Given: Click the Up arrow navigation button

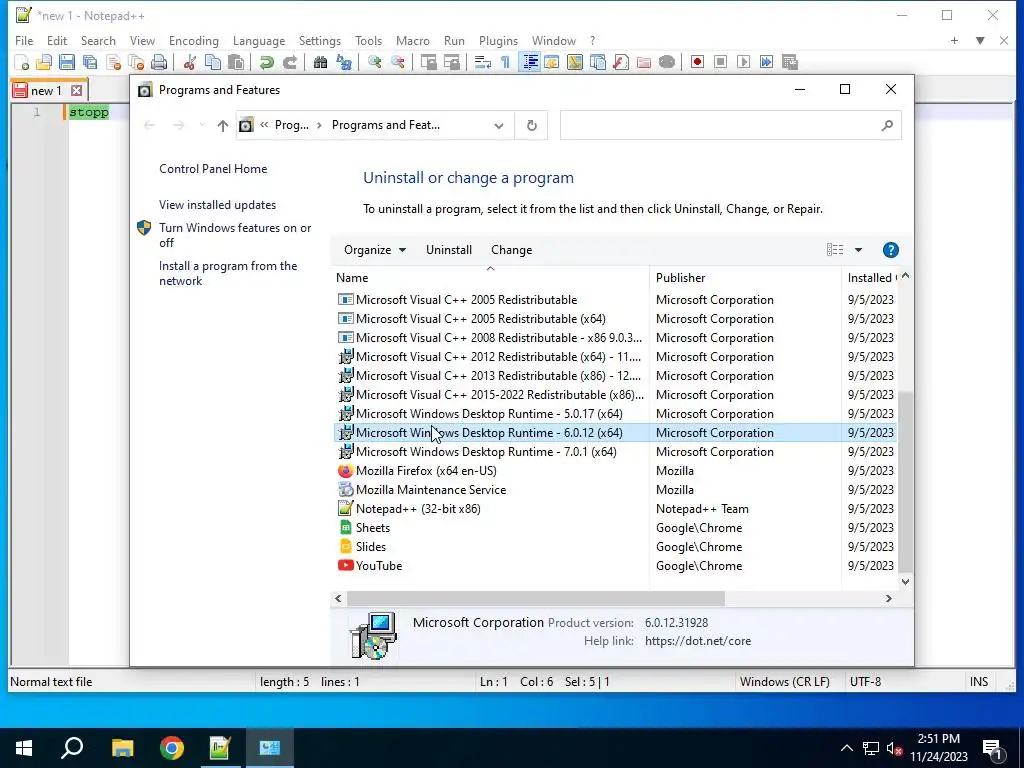Looking at the screenshot, I should (223, 125).
